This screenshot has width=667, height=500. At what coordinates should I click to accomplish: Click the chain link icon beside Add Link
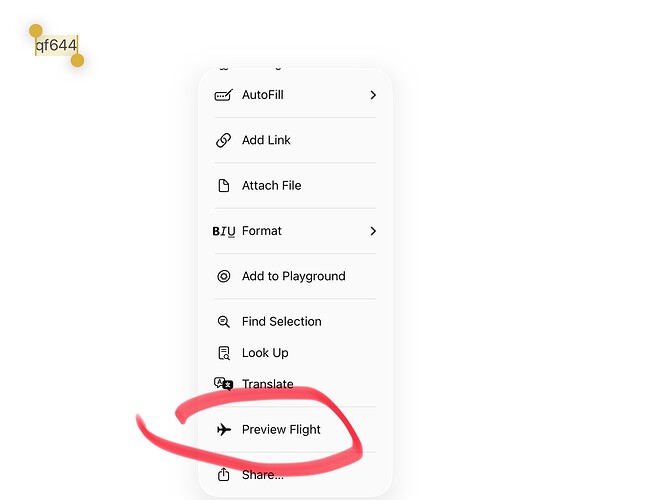pos(223,140)
